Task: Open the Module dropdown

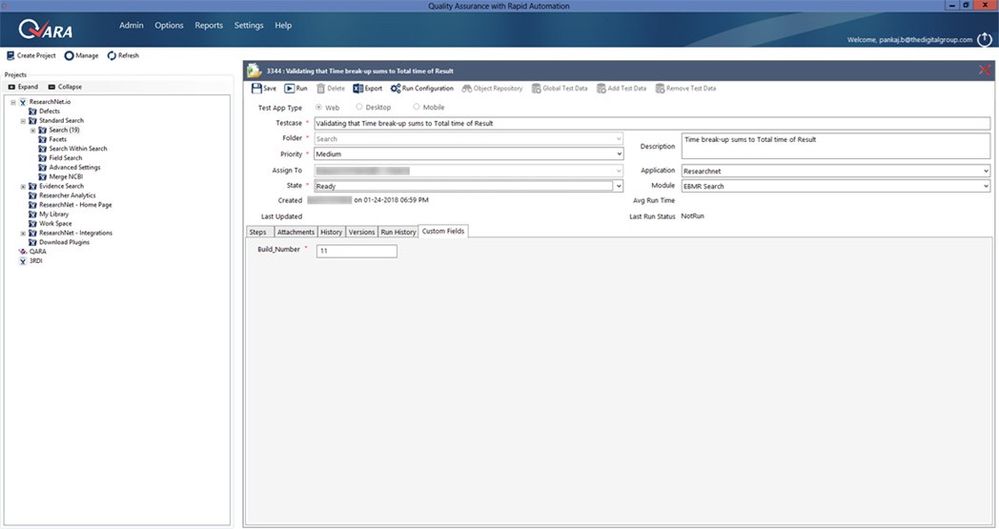Action: [x=986, y=186]
